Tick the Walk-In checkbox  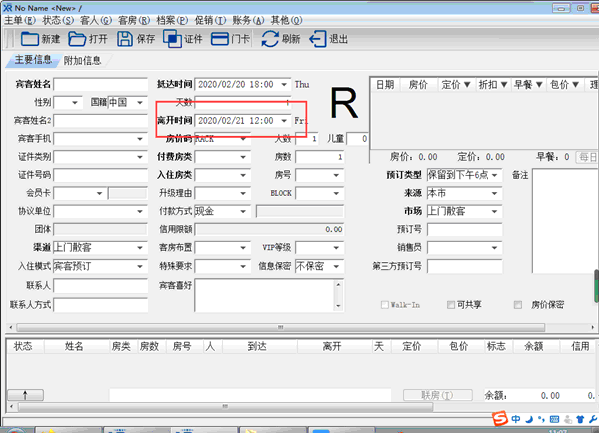[x=384, y=305]
